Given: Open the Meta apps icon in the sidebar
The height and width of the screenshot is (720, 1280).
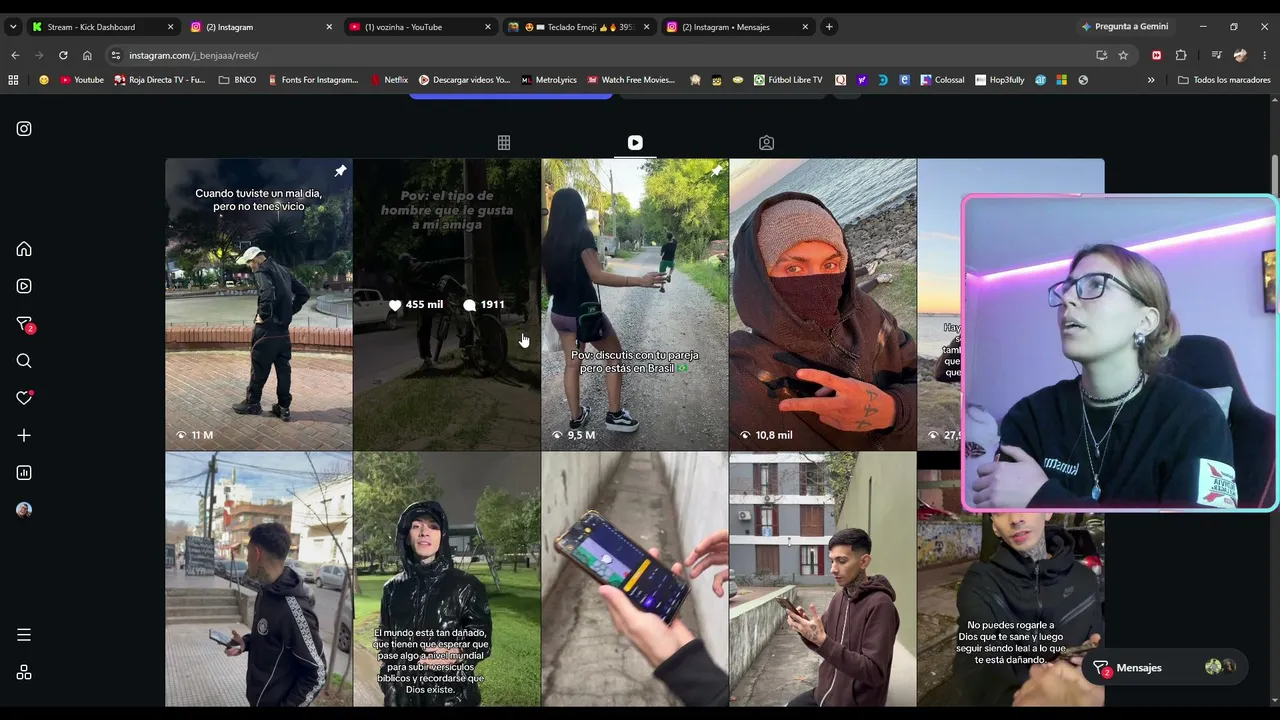Looking at the screenshot, I should [x=24, y=673].
